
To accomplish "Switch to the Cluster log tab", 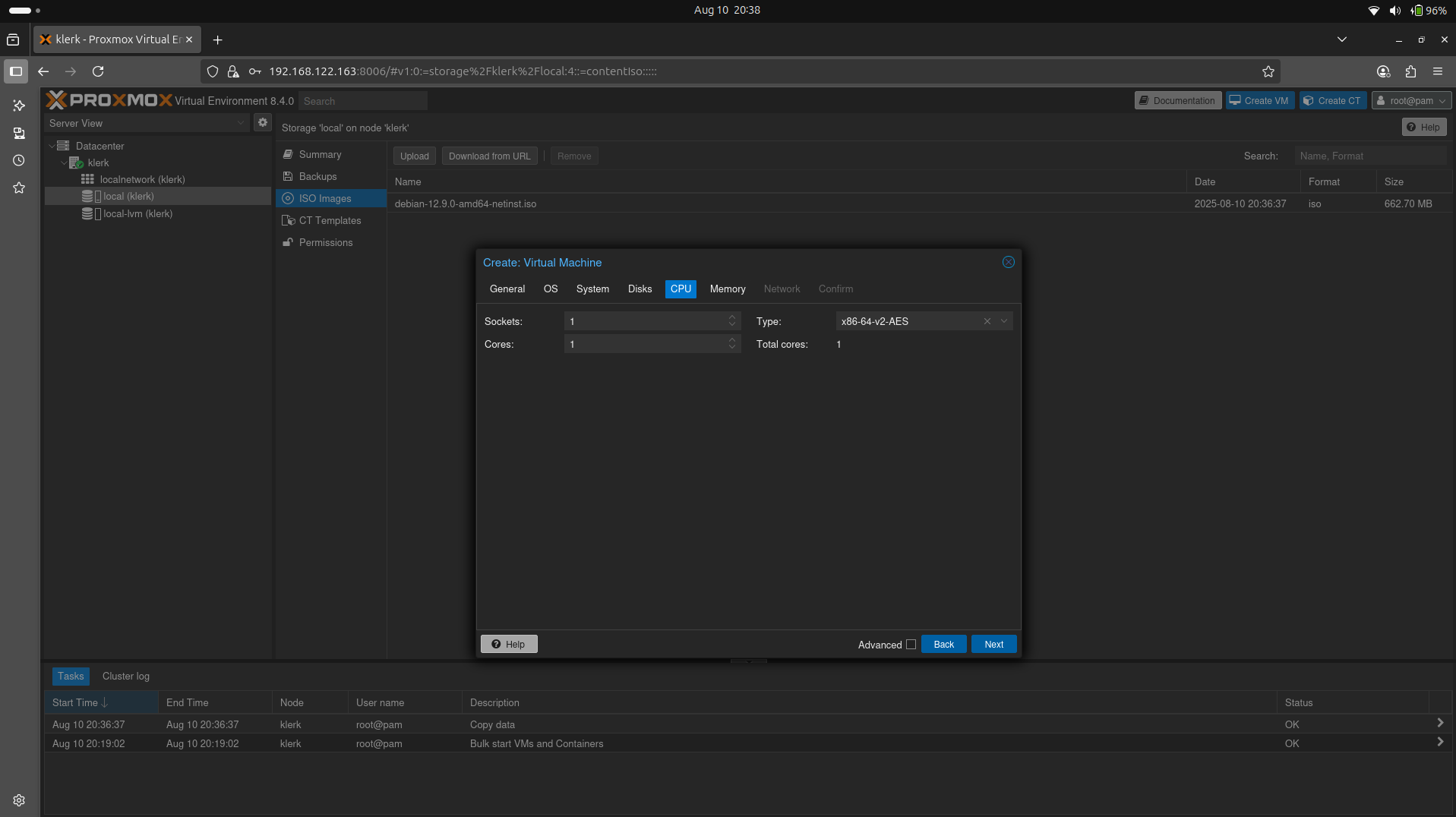I will 125,676.
